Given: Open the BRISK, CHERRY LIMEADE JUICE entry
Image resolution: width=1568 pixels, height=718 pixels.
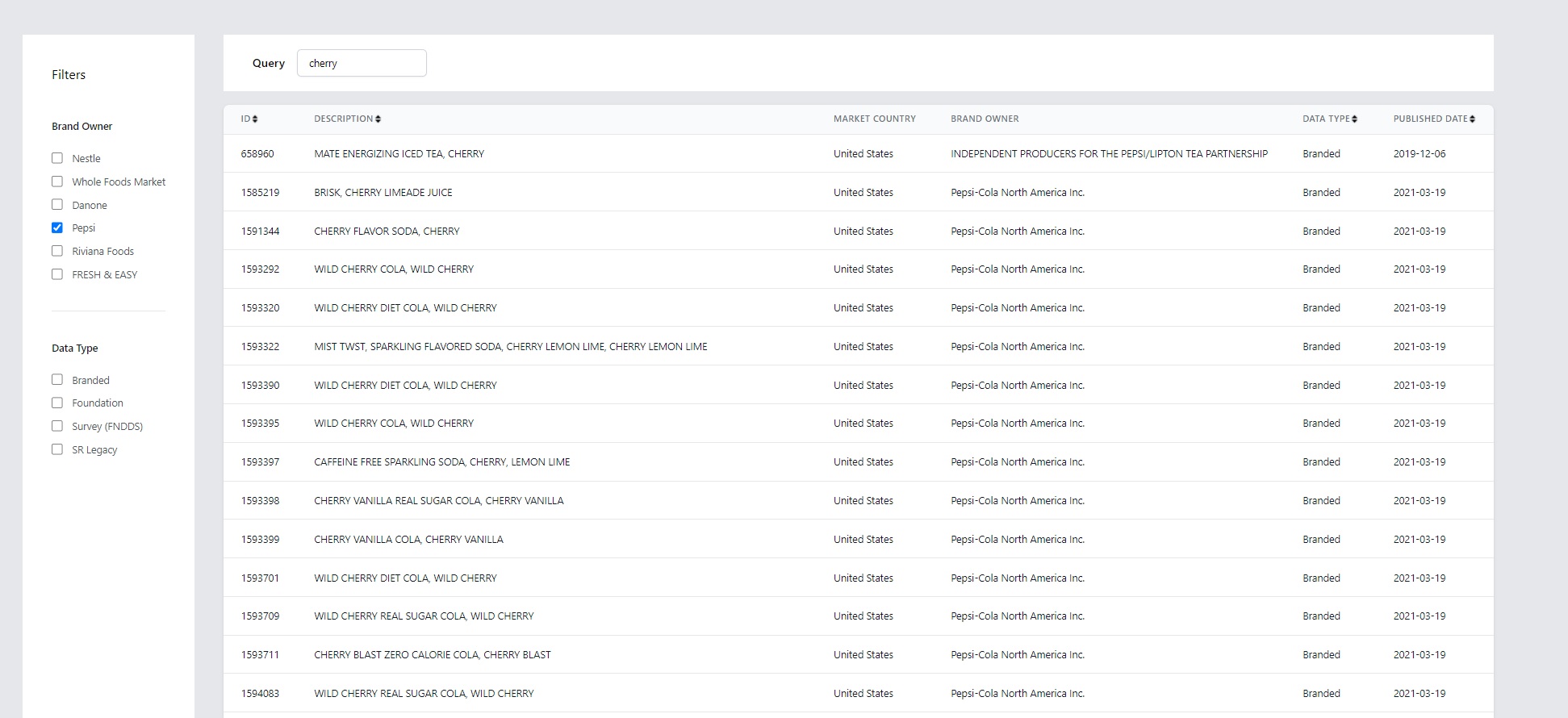Looking at the screenshot, I should [859, 192].
